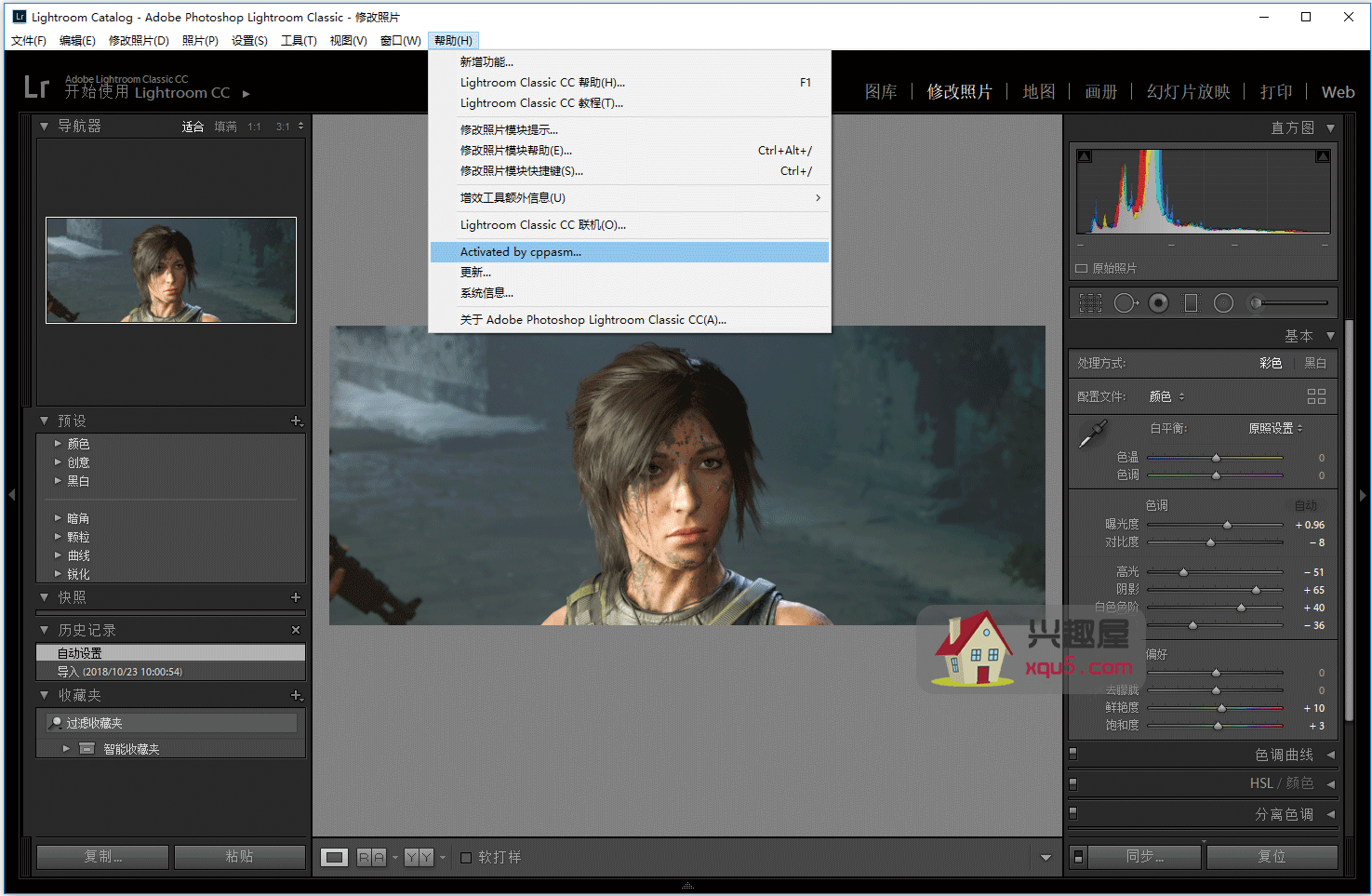The height and width of the screenshot is (896, 1372).
Task: Create a new snapshot with plus
Action: 296,597
